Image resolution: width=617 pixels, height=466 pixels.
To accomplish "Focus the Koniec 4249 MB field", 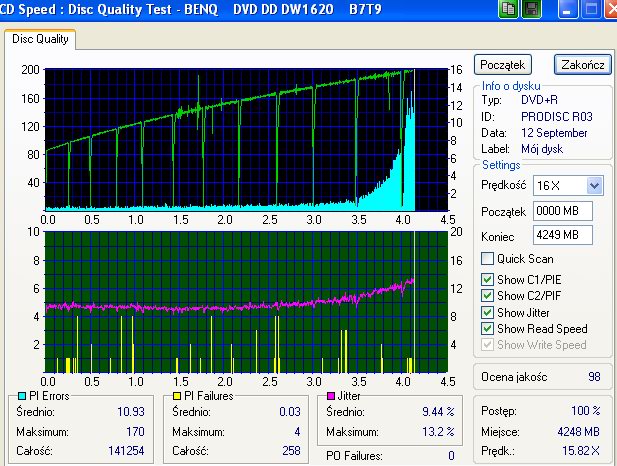I will [563, 235].
